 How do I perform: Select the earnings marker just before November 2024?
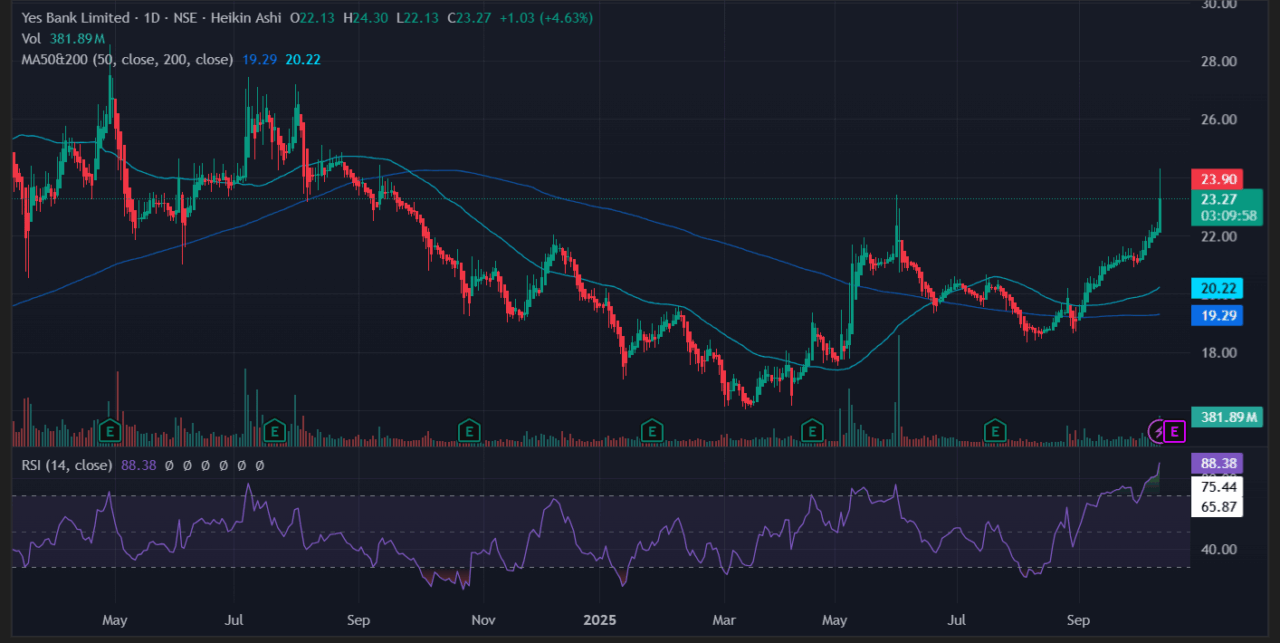click(468, 431)
